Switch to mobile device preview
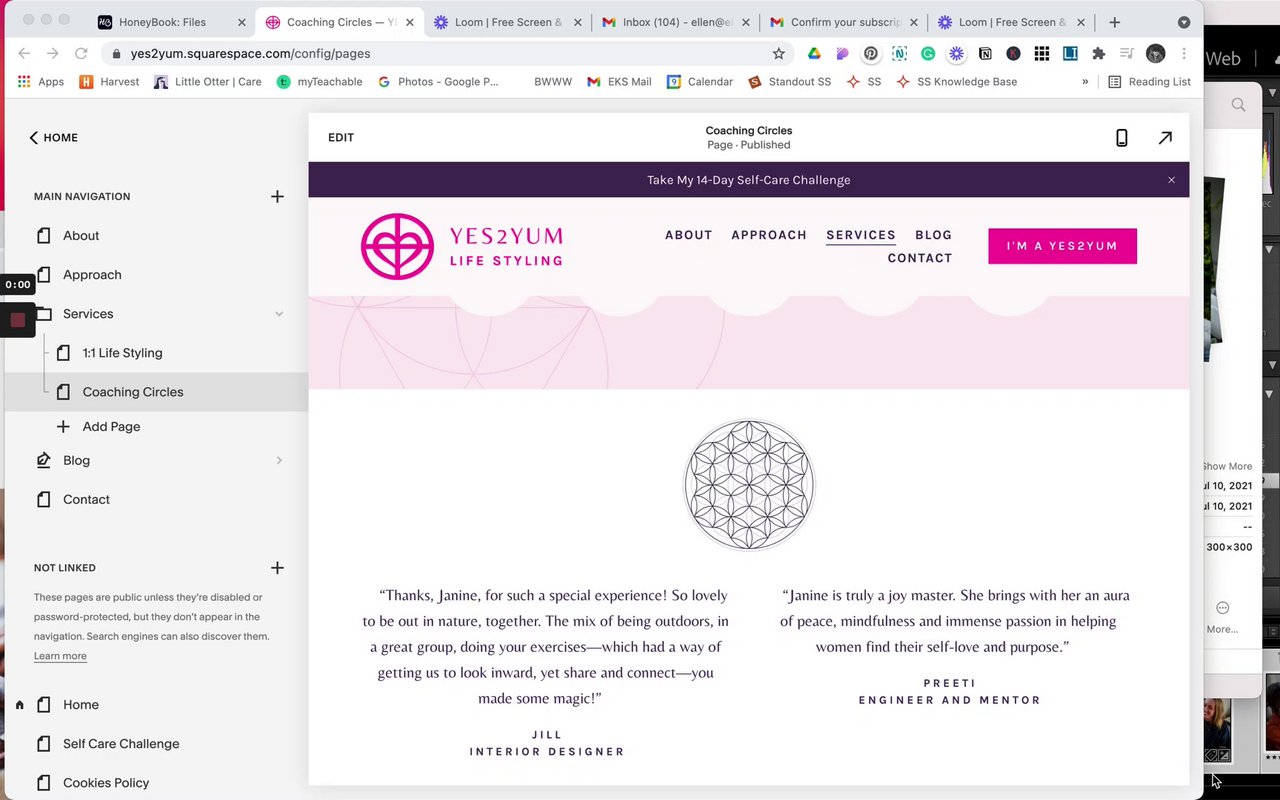The height and width of the screenshot is (800, 1280). 1121,138
